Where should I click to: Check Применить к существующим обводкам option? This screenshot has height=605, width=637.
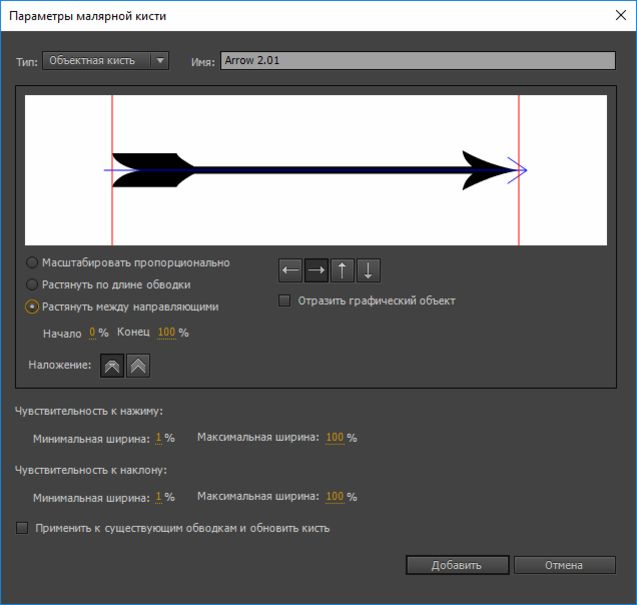[22, 528]
